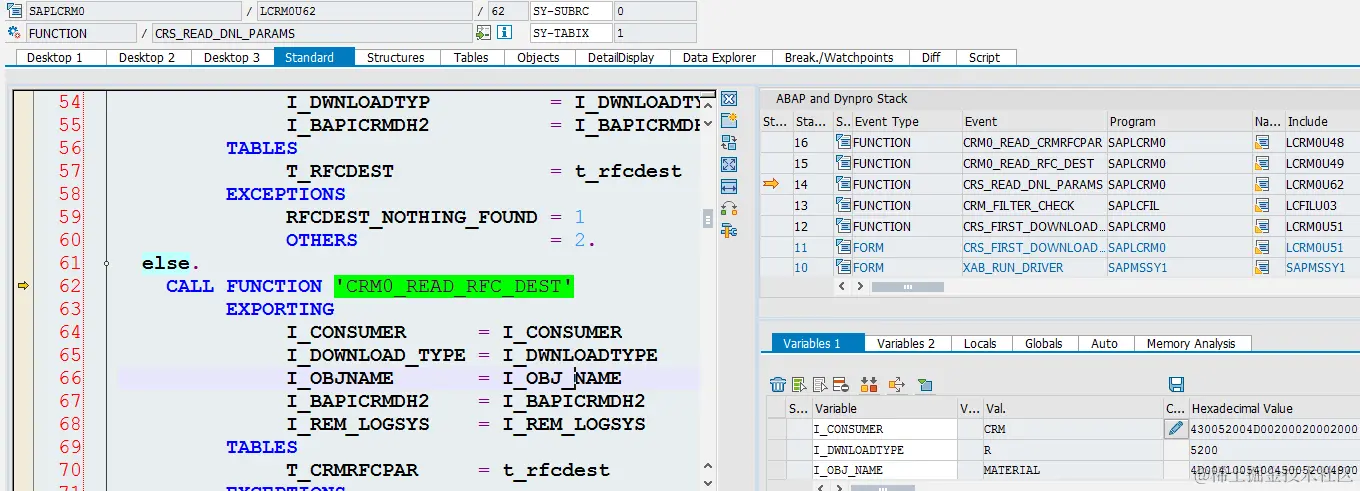Select stack event CRM0_READ_CRMRFCPAR
The image size is (1360, 491).
1032,143
